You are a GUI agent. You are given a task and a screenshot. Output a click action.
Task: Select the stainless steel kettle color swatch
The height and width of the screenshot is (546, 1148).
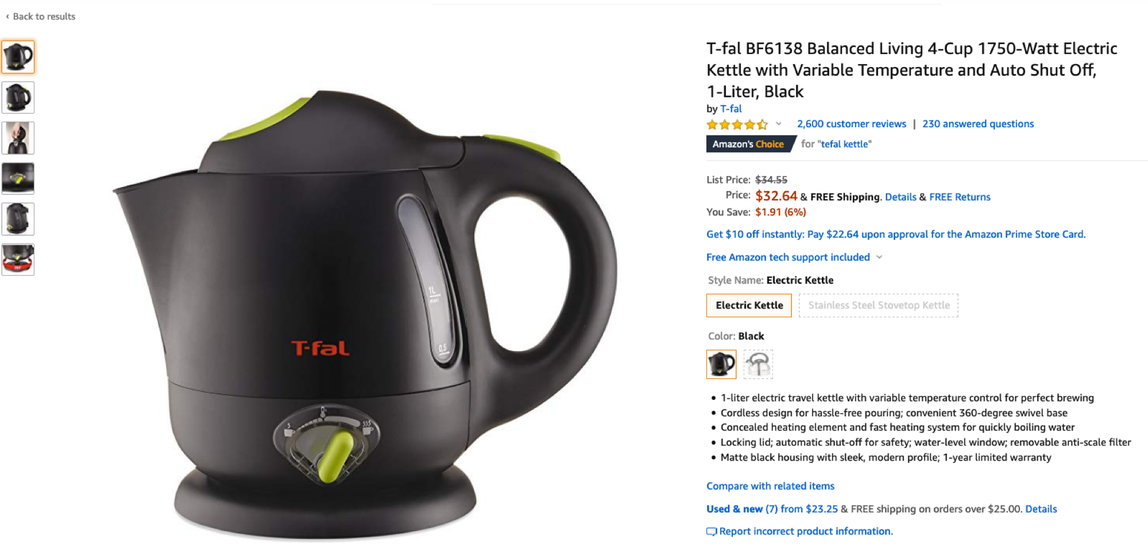[758, 364]
